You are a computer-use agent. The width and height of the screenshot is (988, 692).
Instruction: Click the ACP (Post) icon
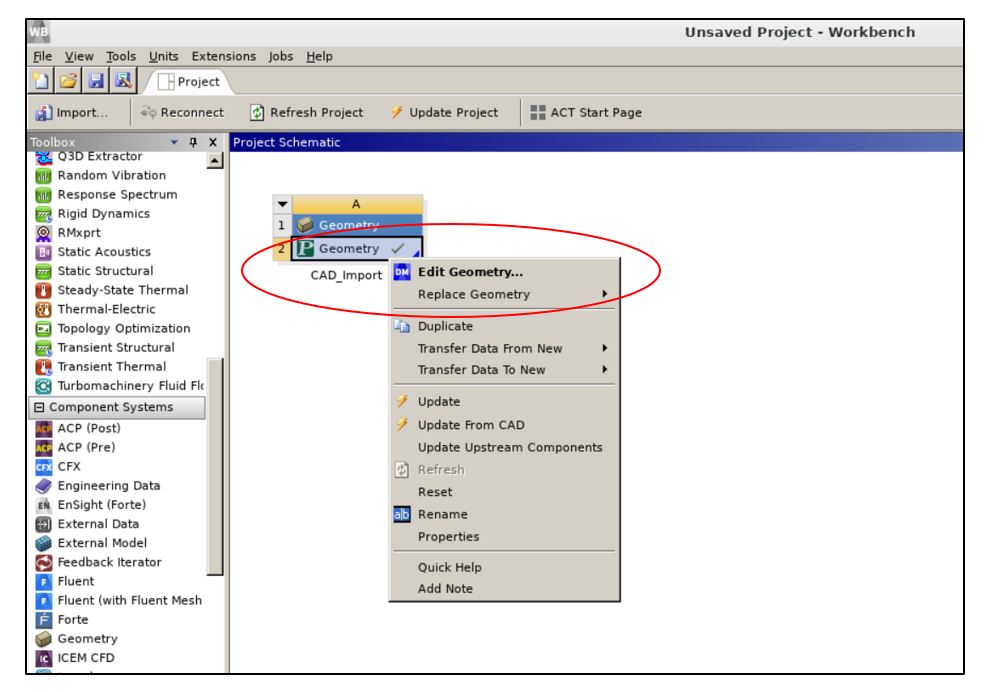tap(43, 429)
